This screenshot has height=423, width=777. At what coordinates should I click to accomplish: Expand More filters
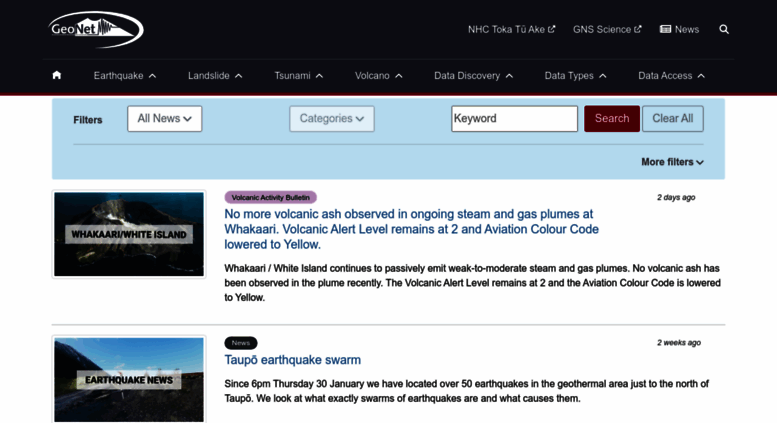(x=672, y=162)
